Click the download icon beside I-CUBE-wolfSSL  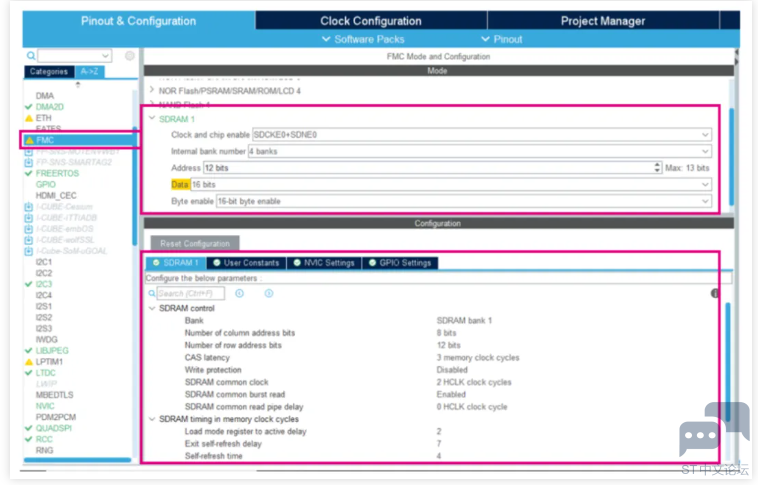[x=29, y=240]
